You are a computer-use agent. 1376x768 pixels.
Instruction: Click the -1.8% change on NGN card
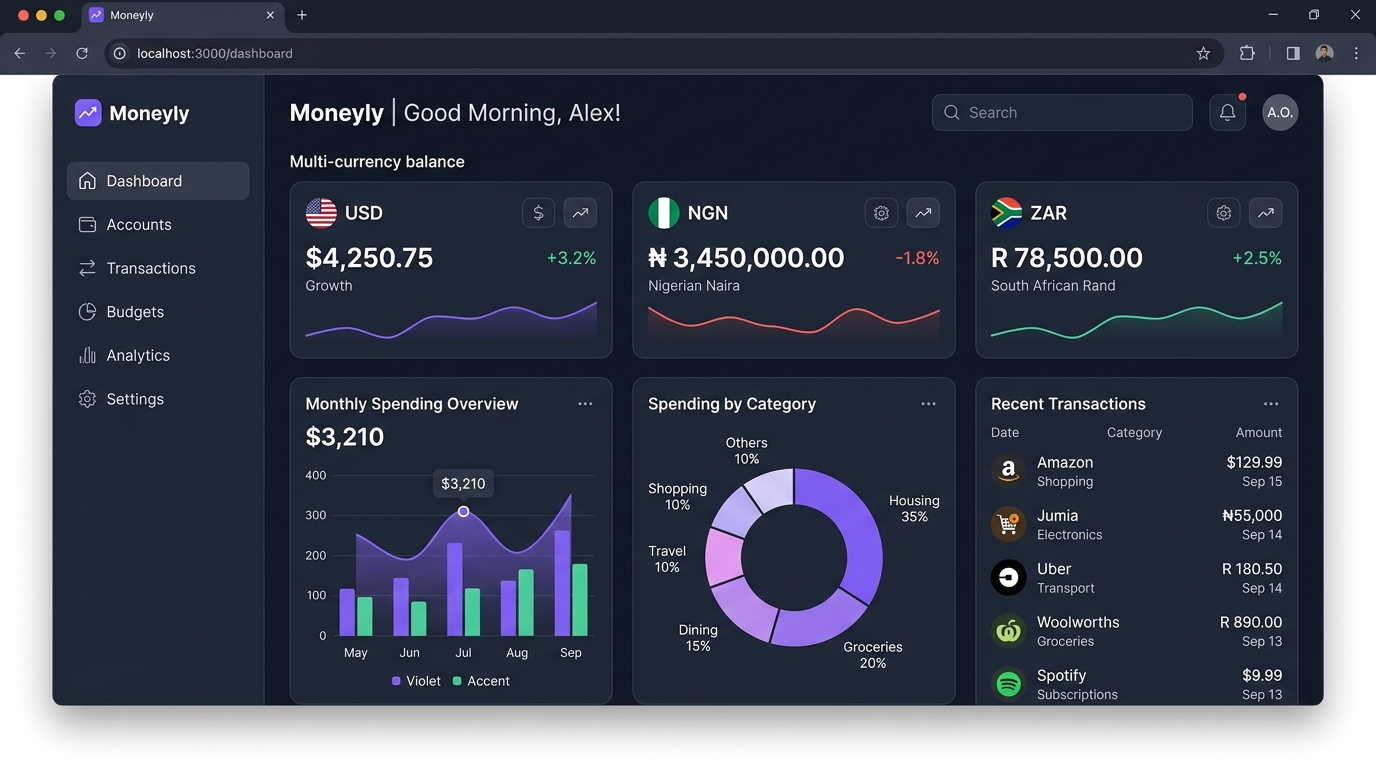(917, 258)
